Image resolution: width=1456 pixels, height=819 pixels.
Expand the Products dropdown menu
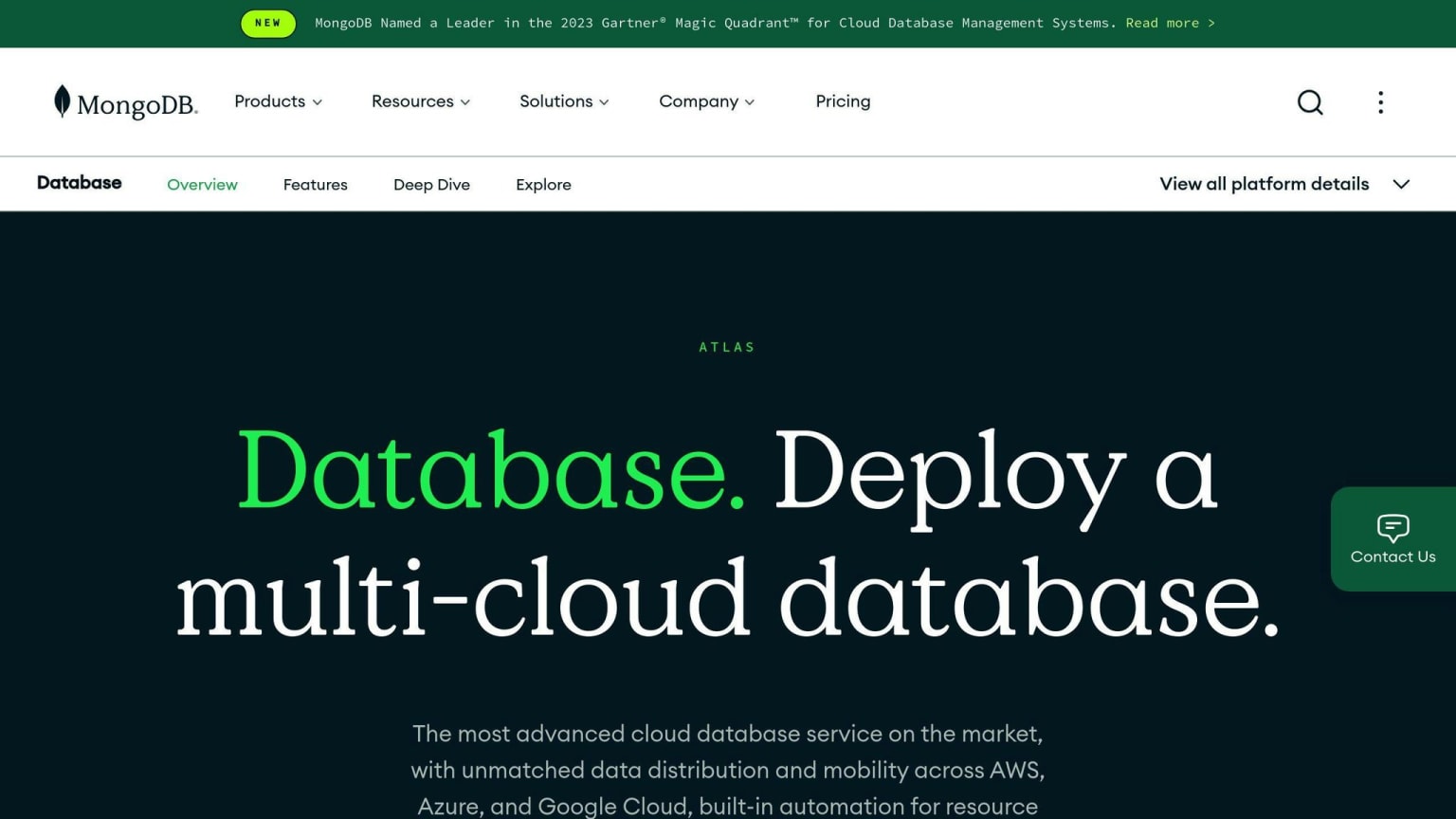278,101
